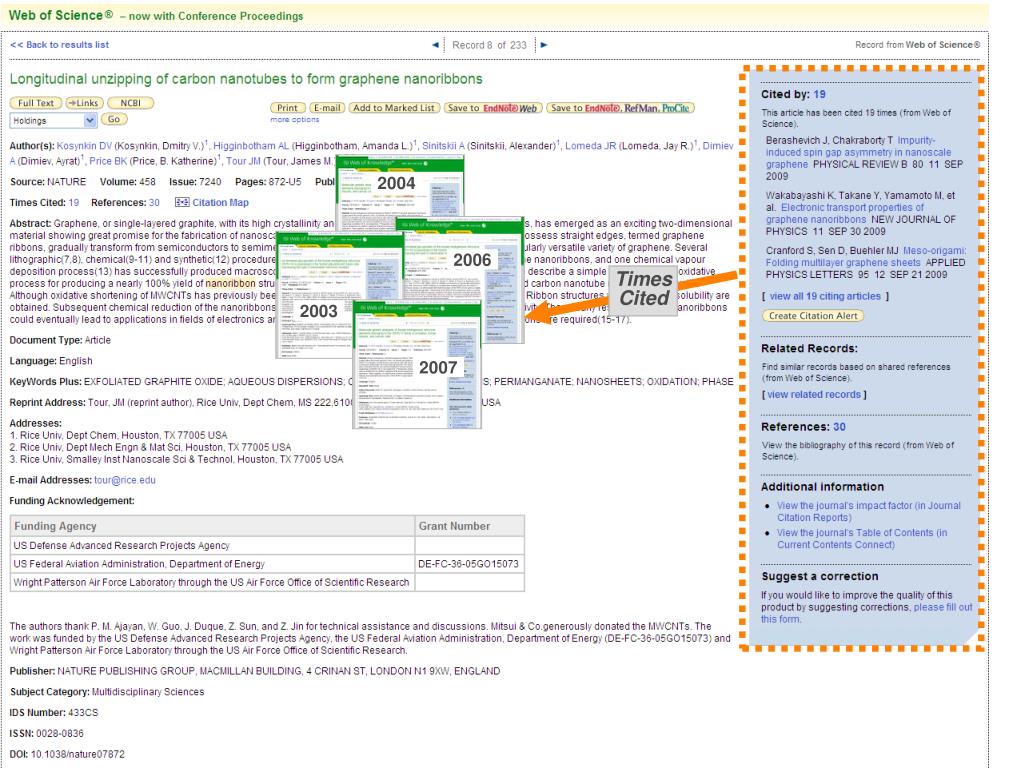This screenshot has width=1024, height=768.
Task: Go to the previous record arrow
Action: pyautogui.click(x=435, y=45)
